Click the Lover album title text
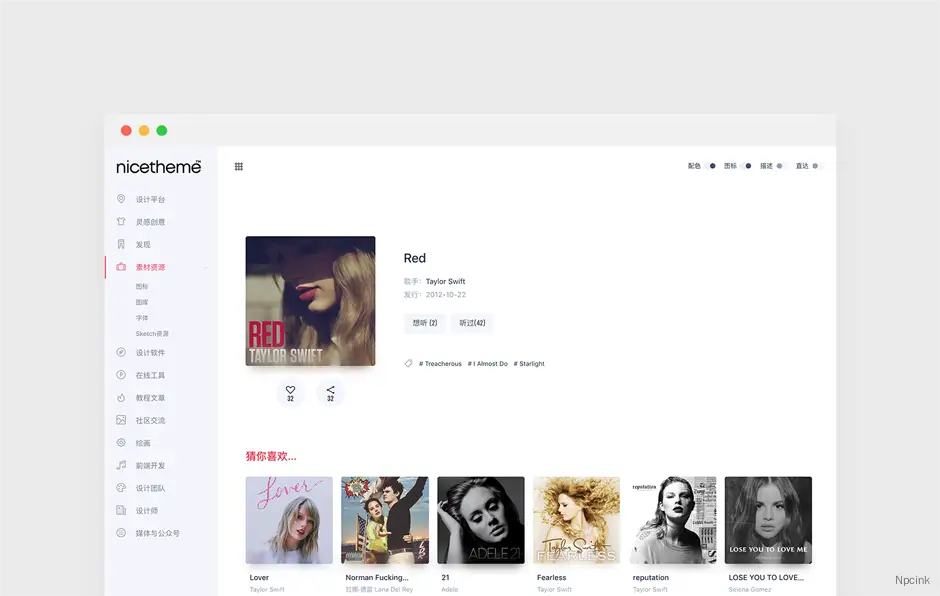Viewport: 940px width, 596px height. click(259, 577)
